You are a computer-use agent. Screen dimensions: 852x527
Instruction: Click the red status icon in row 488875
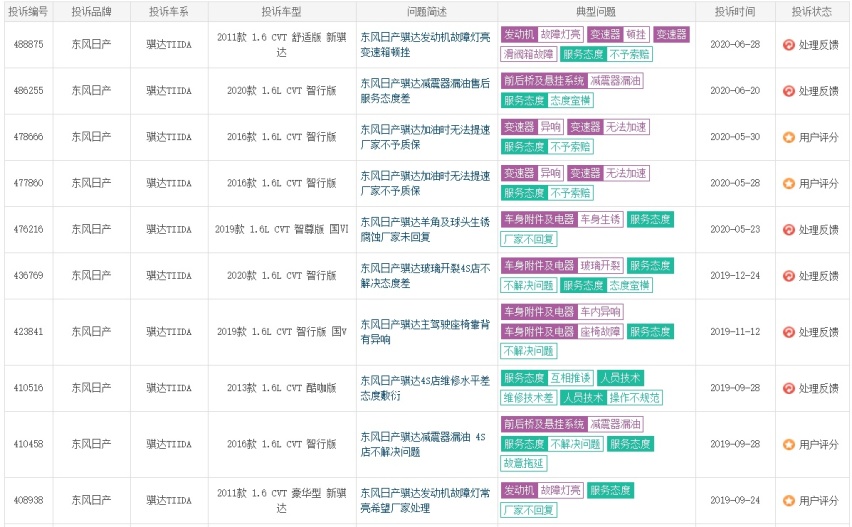click(788, 45)
